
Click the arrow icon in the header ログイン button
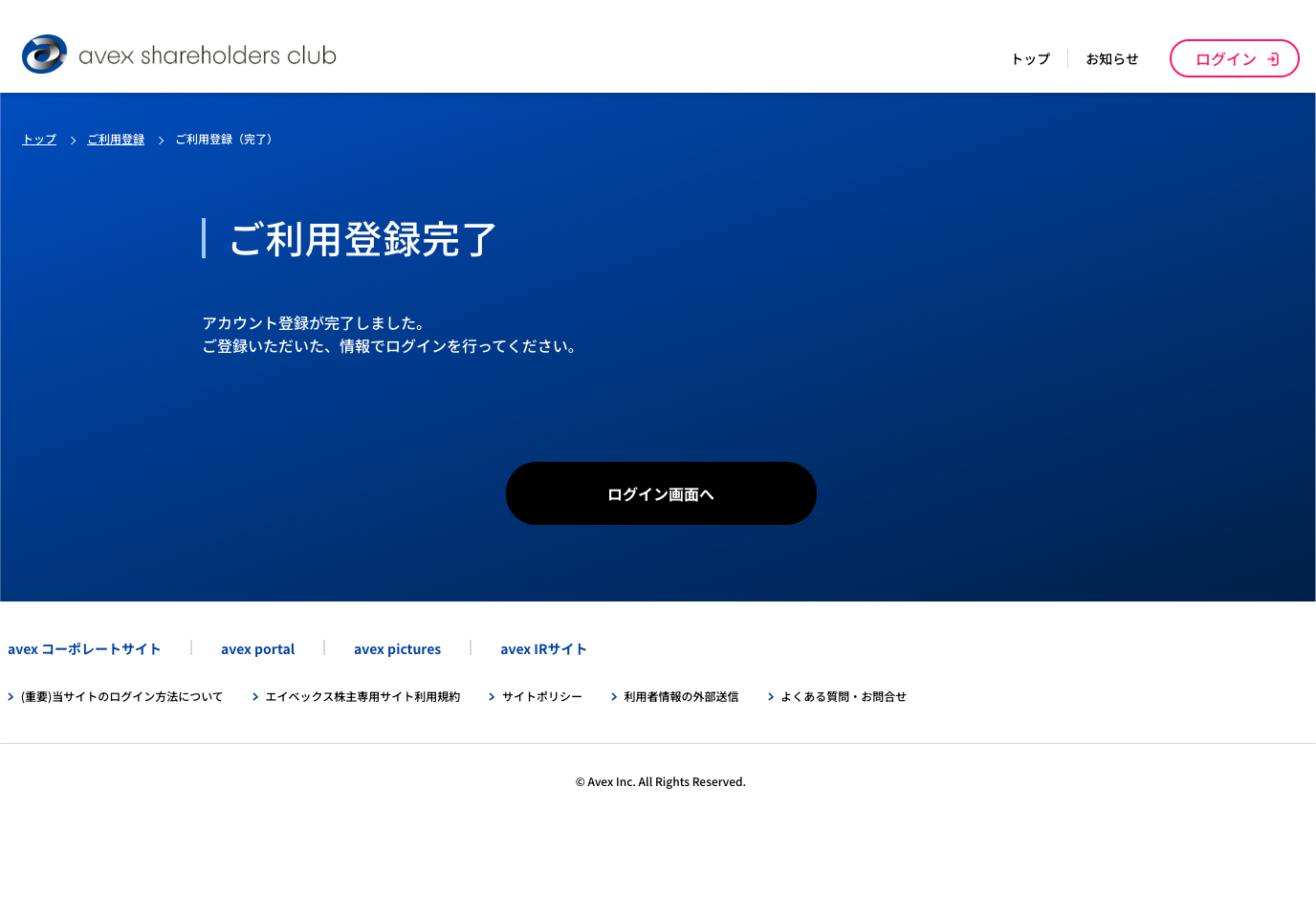pyautogui.click(x=1273, y=59)
